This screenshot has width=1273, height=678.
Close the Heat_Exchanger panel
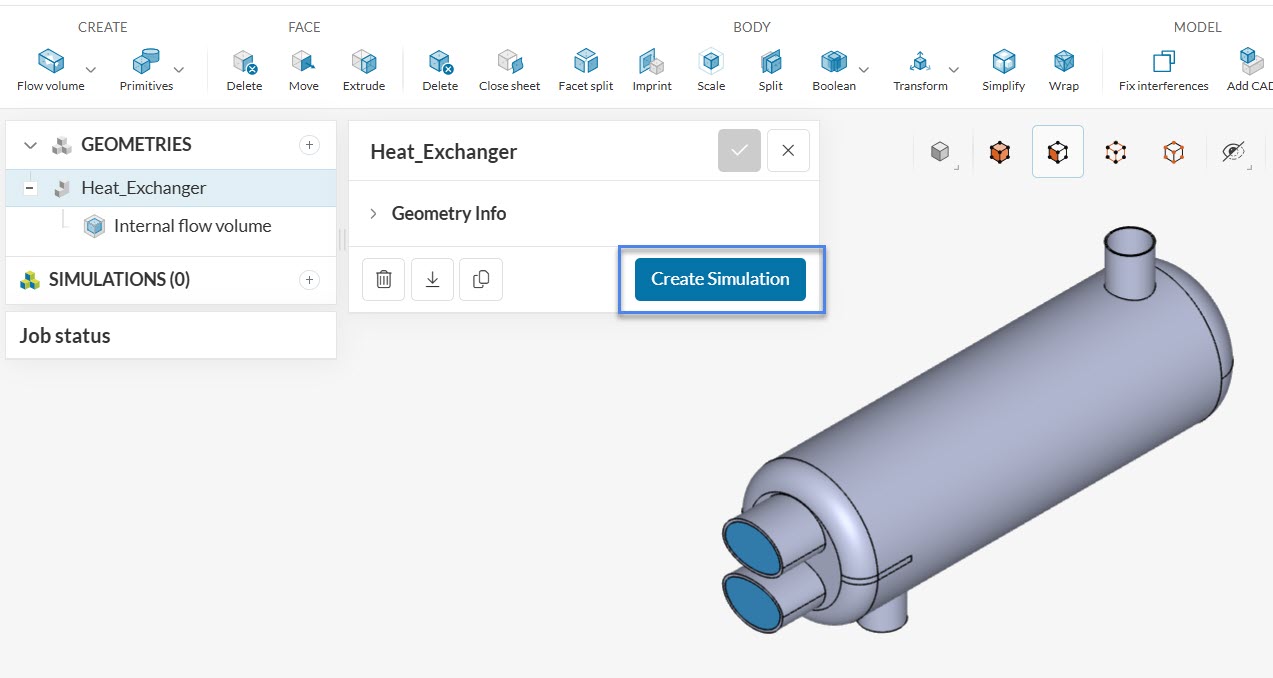point(788,151)
